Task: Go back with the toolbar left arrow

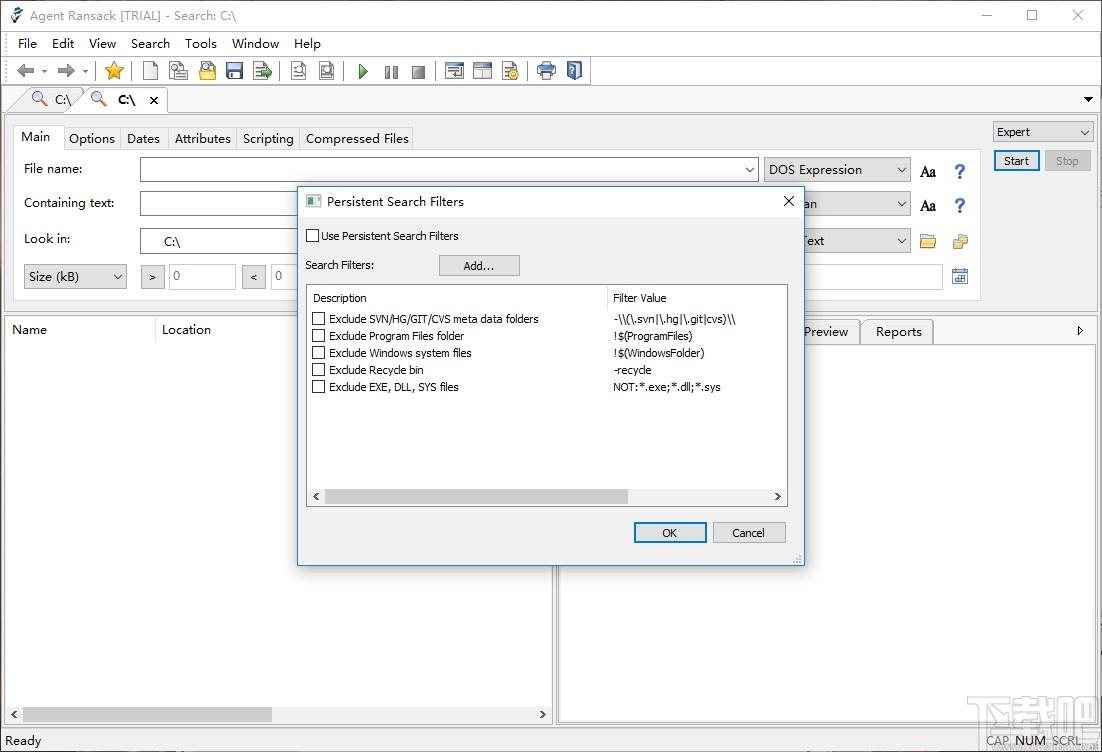Action: (25, 70)
